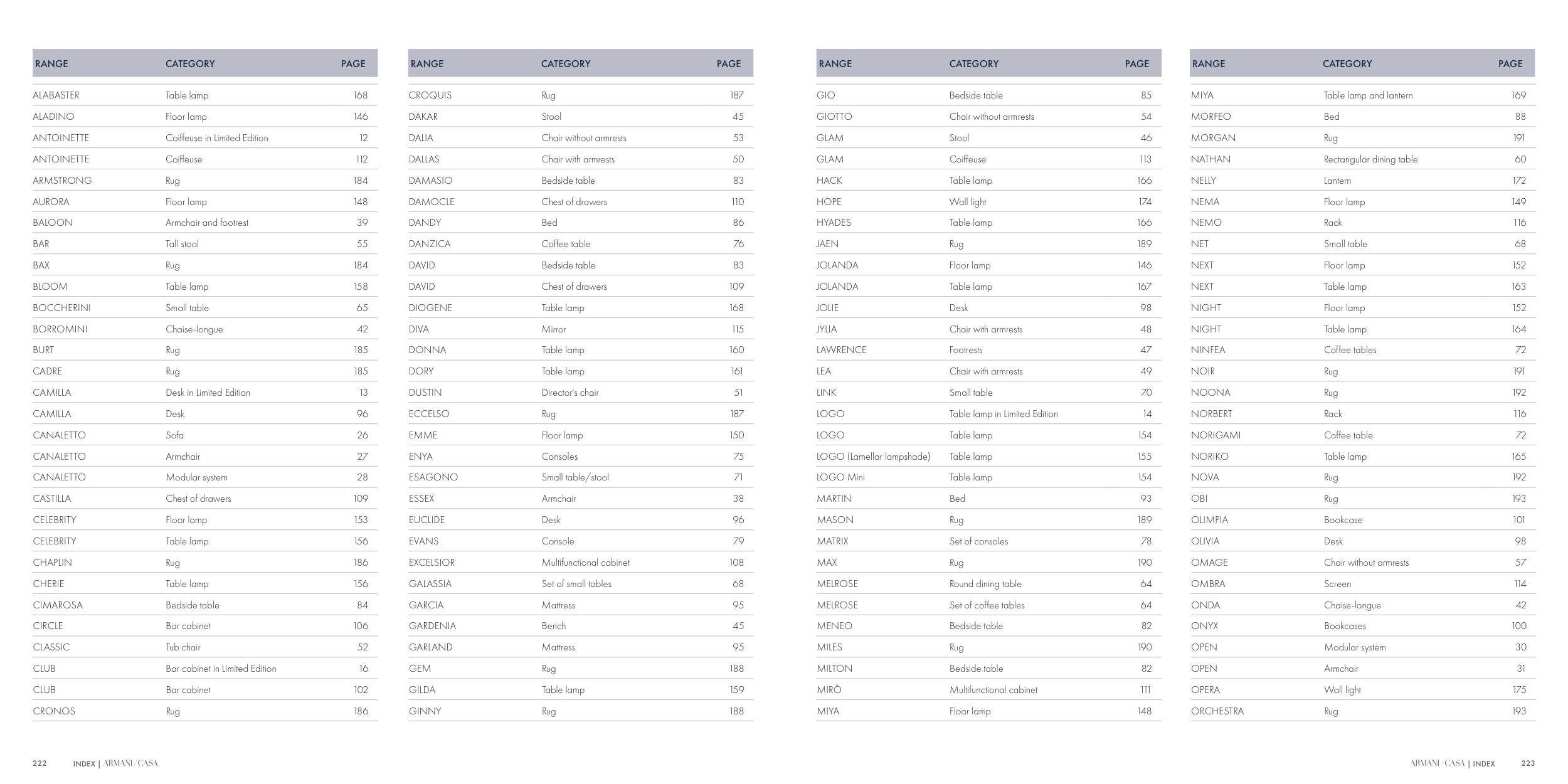Screen dimensions: 1568x784
Task: Click the MIRÒ range name
Action: pos(829,690)
